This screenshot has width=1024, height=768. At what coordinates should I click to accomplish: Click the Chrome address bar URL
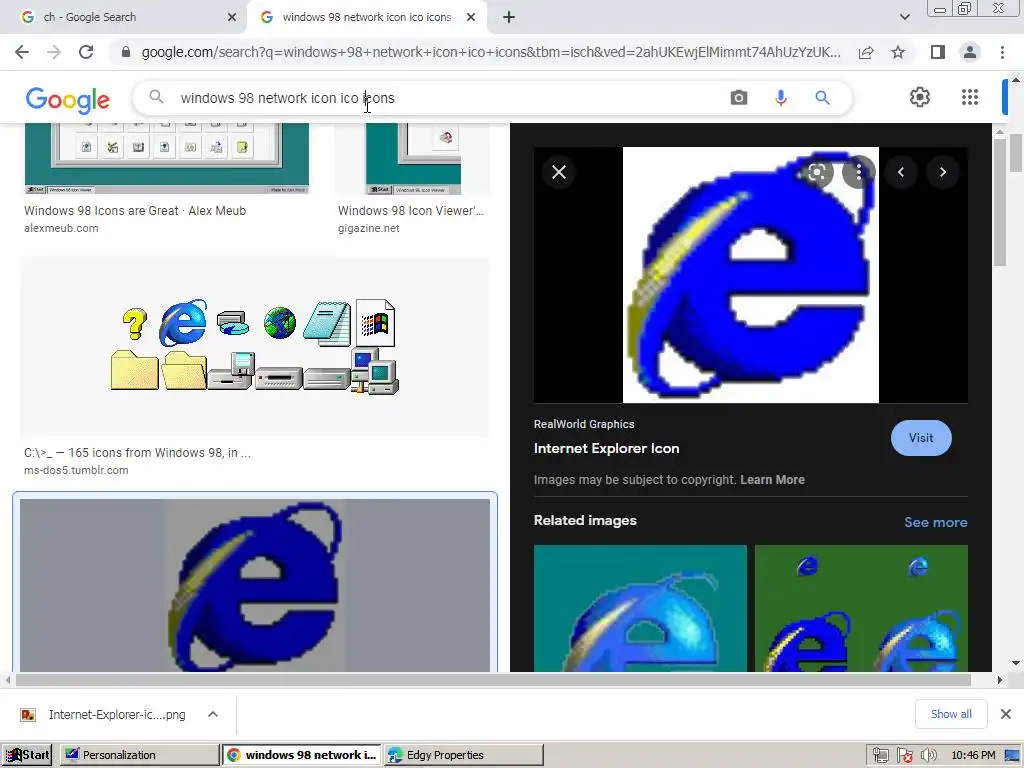[491, 52]
